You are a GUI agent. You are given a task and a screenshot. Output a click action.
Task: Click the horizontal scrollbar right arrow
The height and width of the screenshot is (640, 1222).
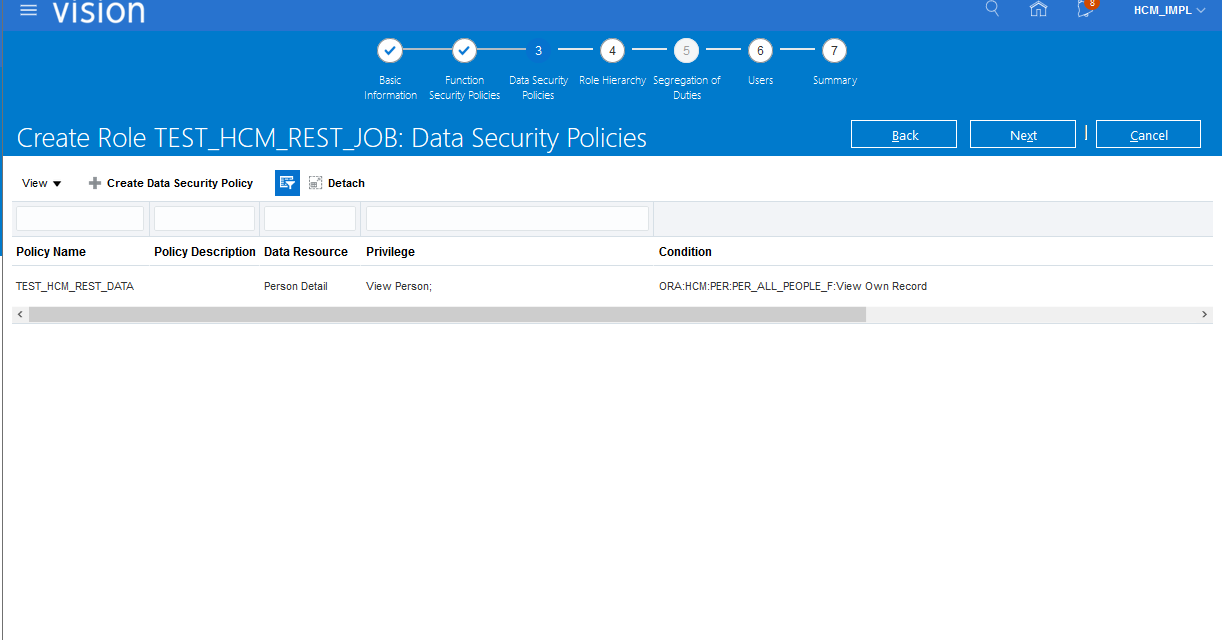[1204, 314]
